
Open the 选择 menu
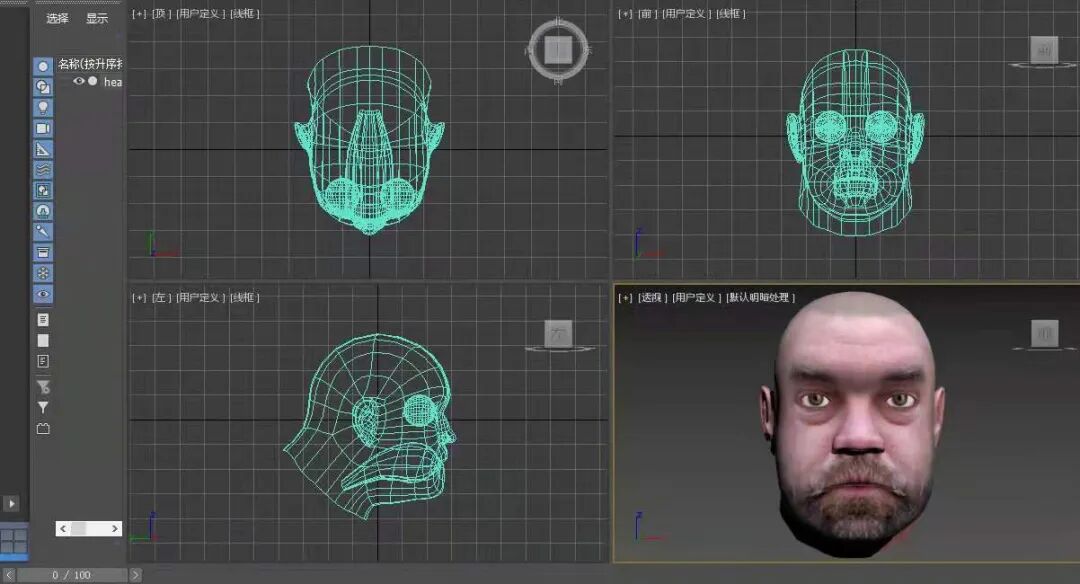pos(57,19)
